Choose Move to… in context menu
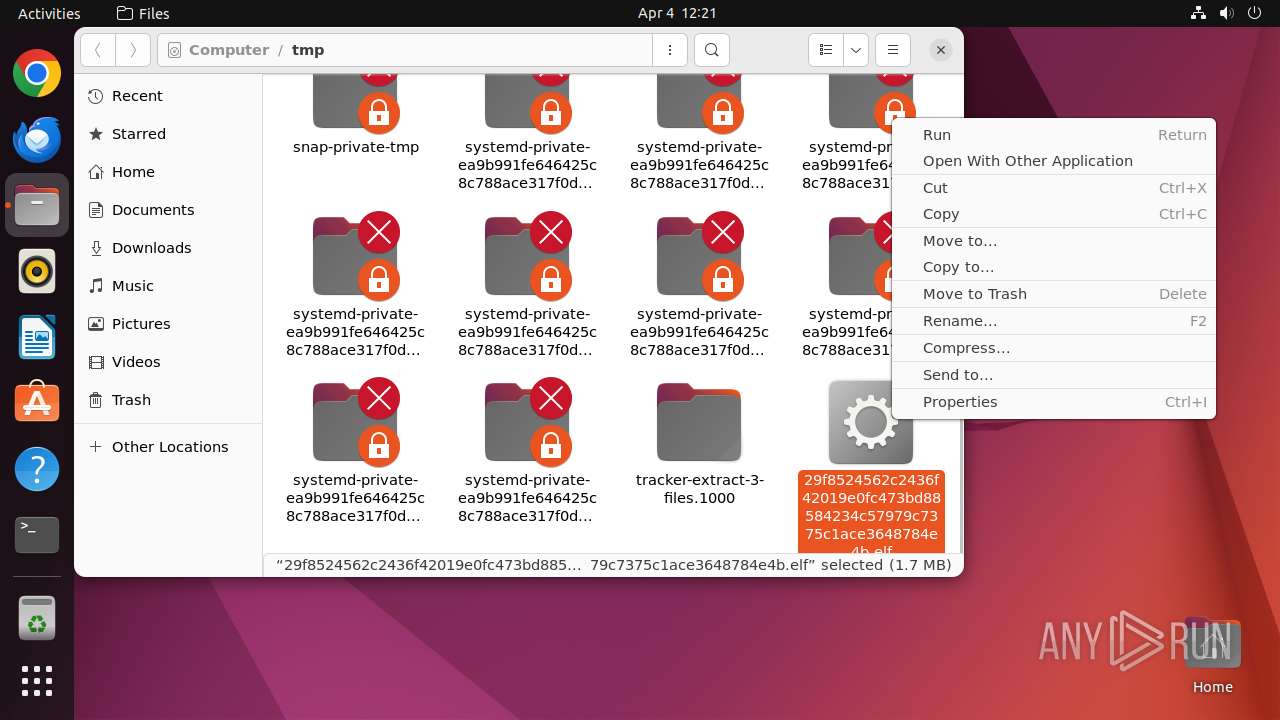Screen dimensions: 1280x720 point(1054,241)
